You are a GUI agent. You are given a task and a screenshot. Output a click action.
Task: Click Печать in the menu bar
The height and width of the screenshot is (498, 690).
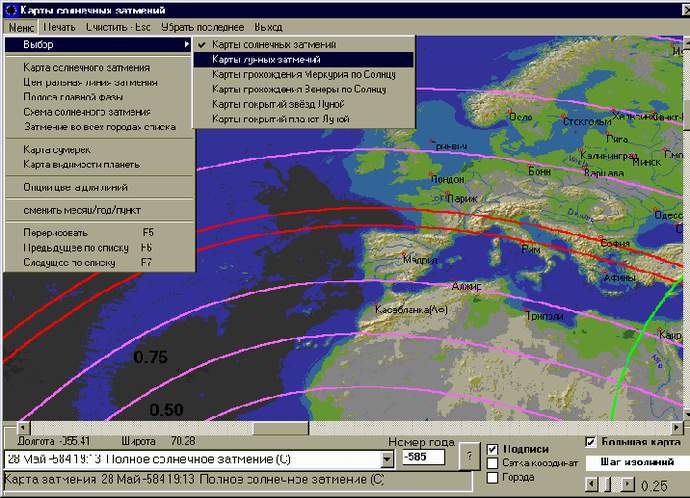click(x=59, y=27)
